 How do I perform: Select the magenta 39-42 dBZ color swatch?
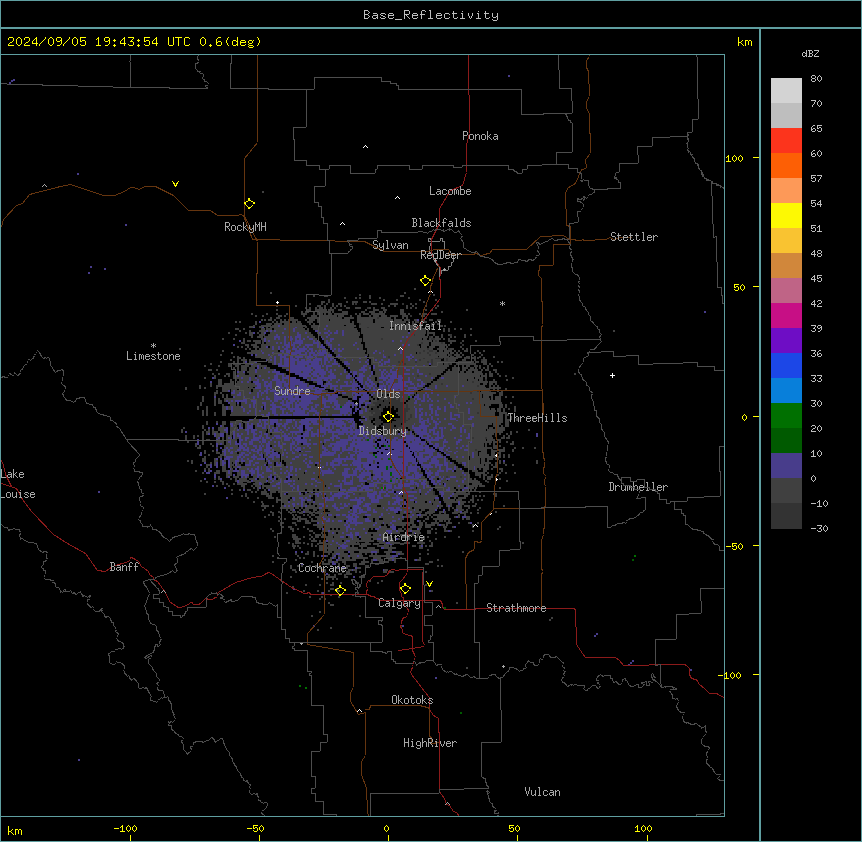(786, 315)
